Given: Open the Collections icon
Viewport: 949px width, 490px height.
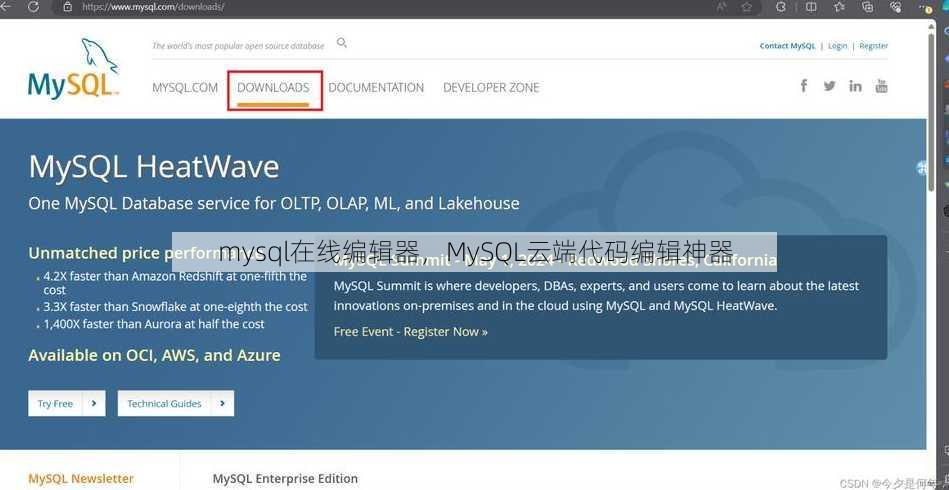Looking at the screenshot, I should coord(867,7).
